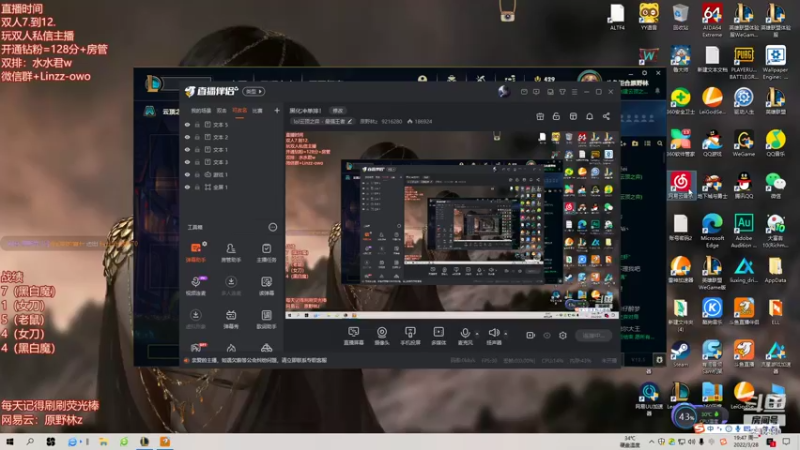
Task: Click the microphone icon in the bottom bar
Action: point(465,333)
